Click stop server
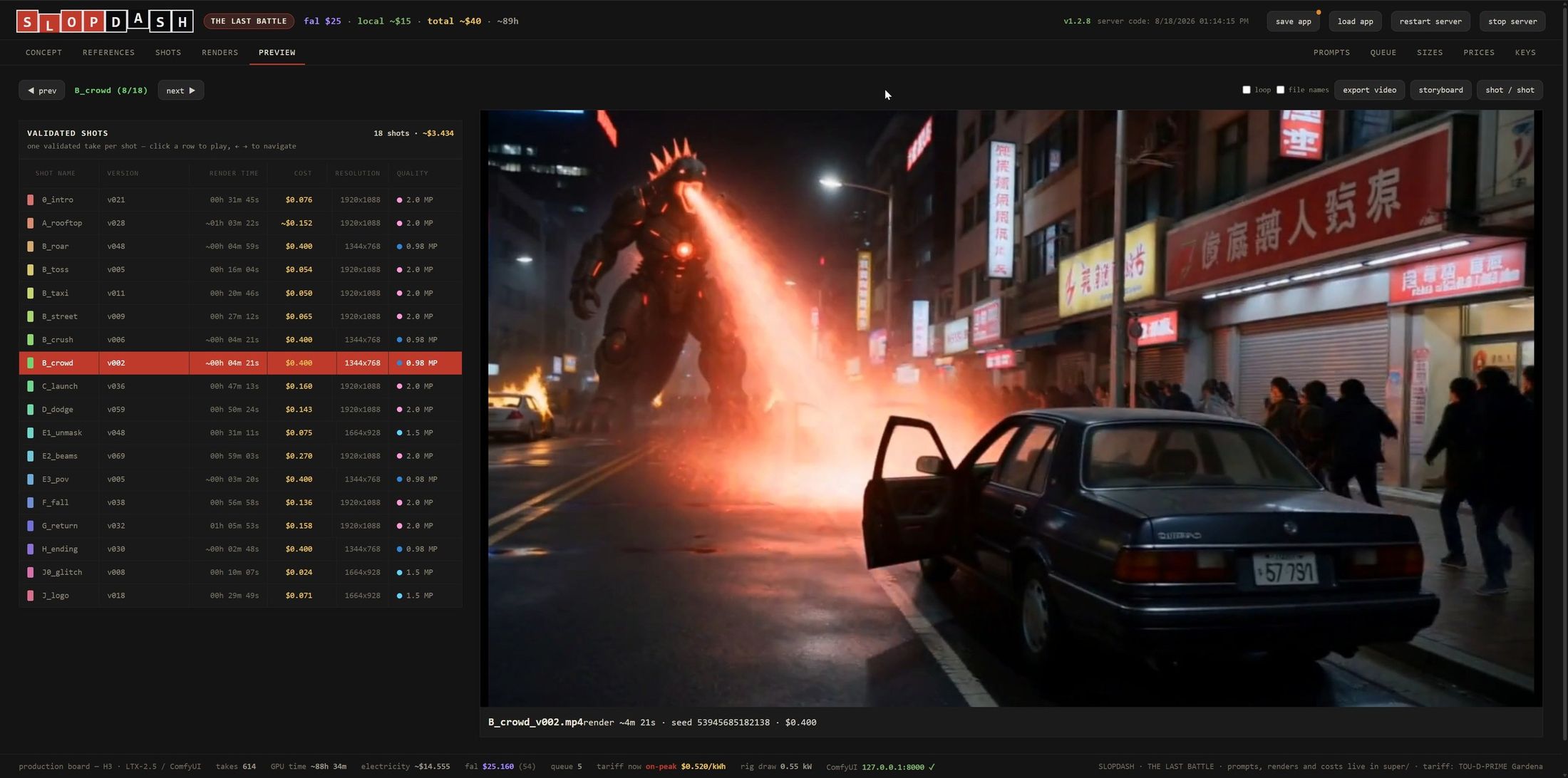The image size is (1568, 778). [1512, 21]
